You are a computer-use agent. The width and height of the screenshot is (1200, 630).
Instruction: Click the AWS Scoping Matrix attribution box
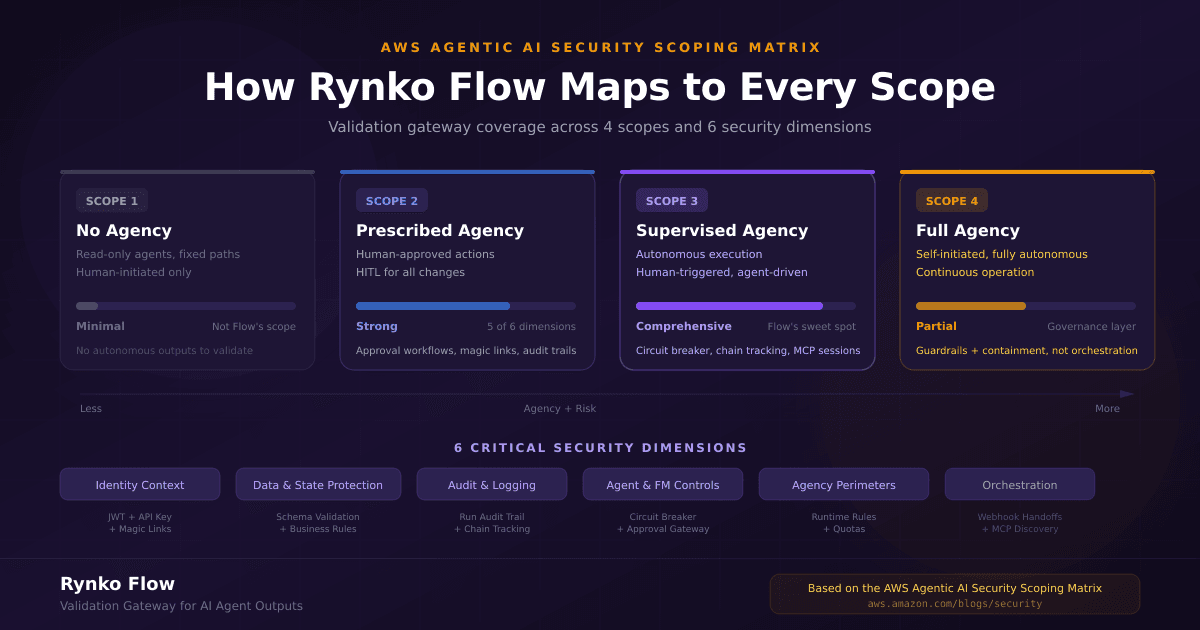pyautogui.click(x=954, y=593)
